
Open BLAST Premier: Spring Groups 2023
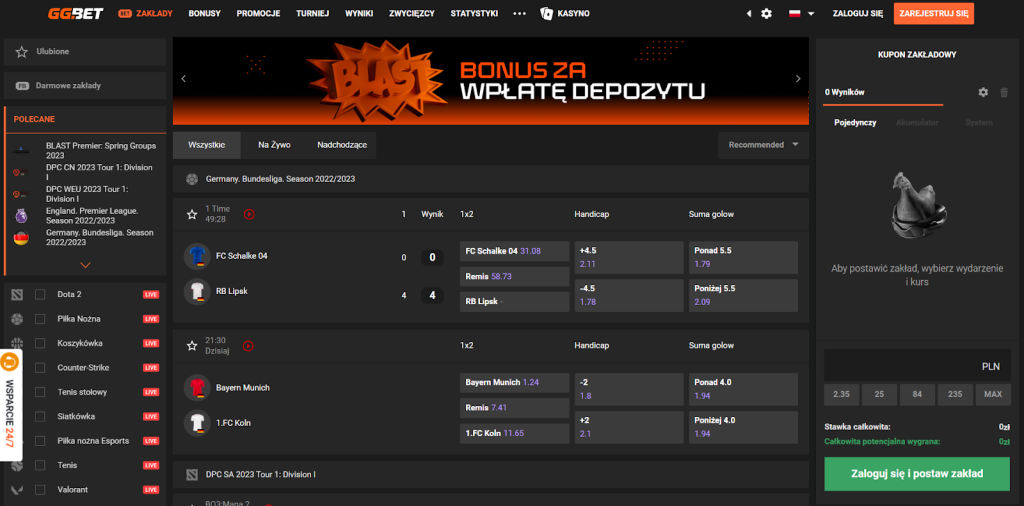point(99,151)
